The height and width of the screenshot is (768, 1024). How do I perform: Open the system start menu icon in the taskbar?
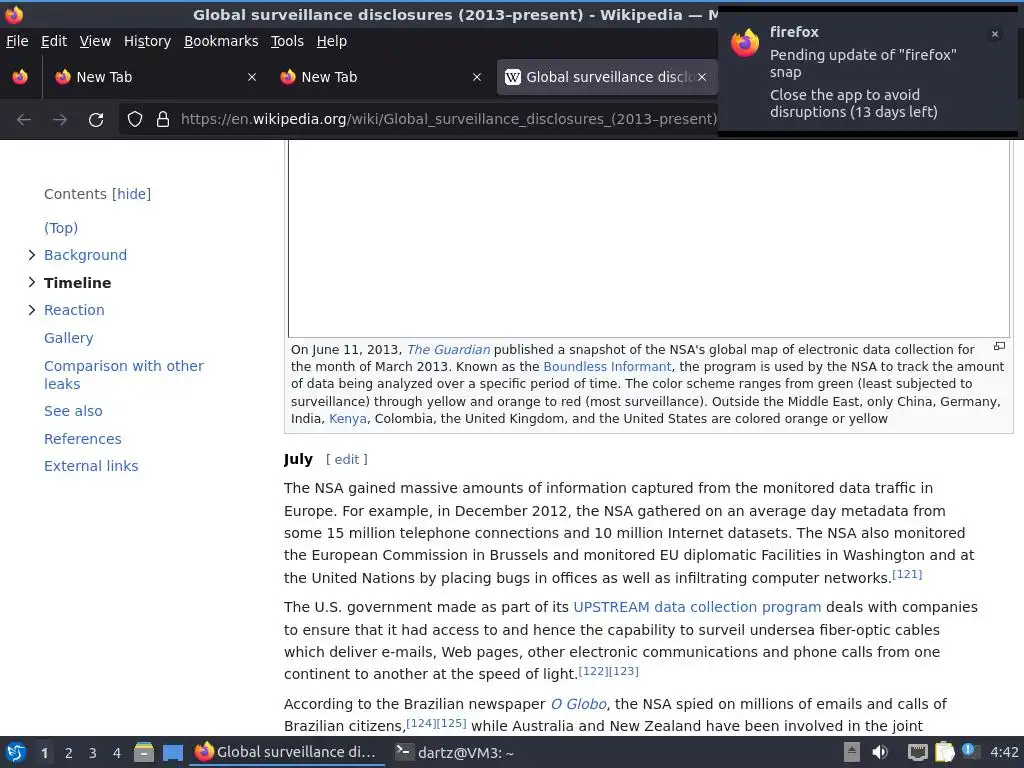[x=16, y=752]
